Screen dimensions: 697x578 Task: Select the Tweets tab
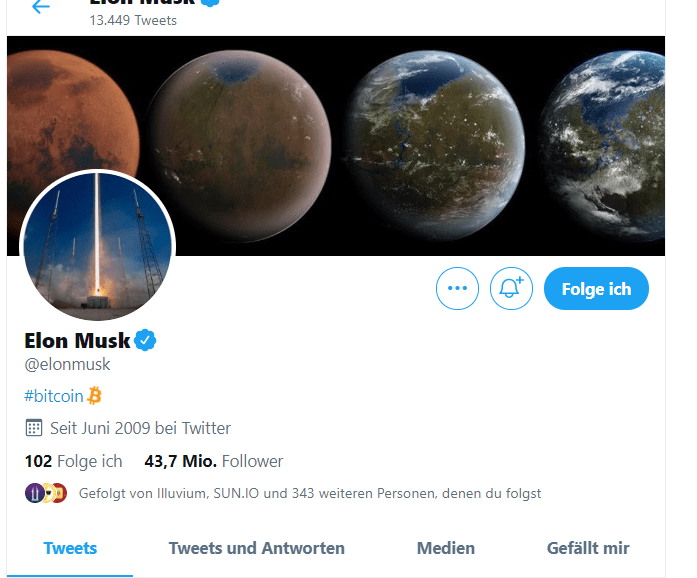70,548
